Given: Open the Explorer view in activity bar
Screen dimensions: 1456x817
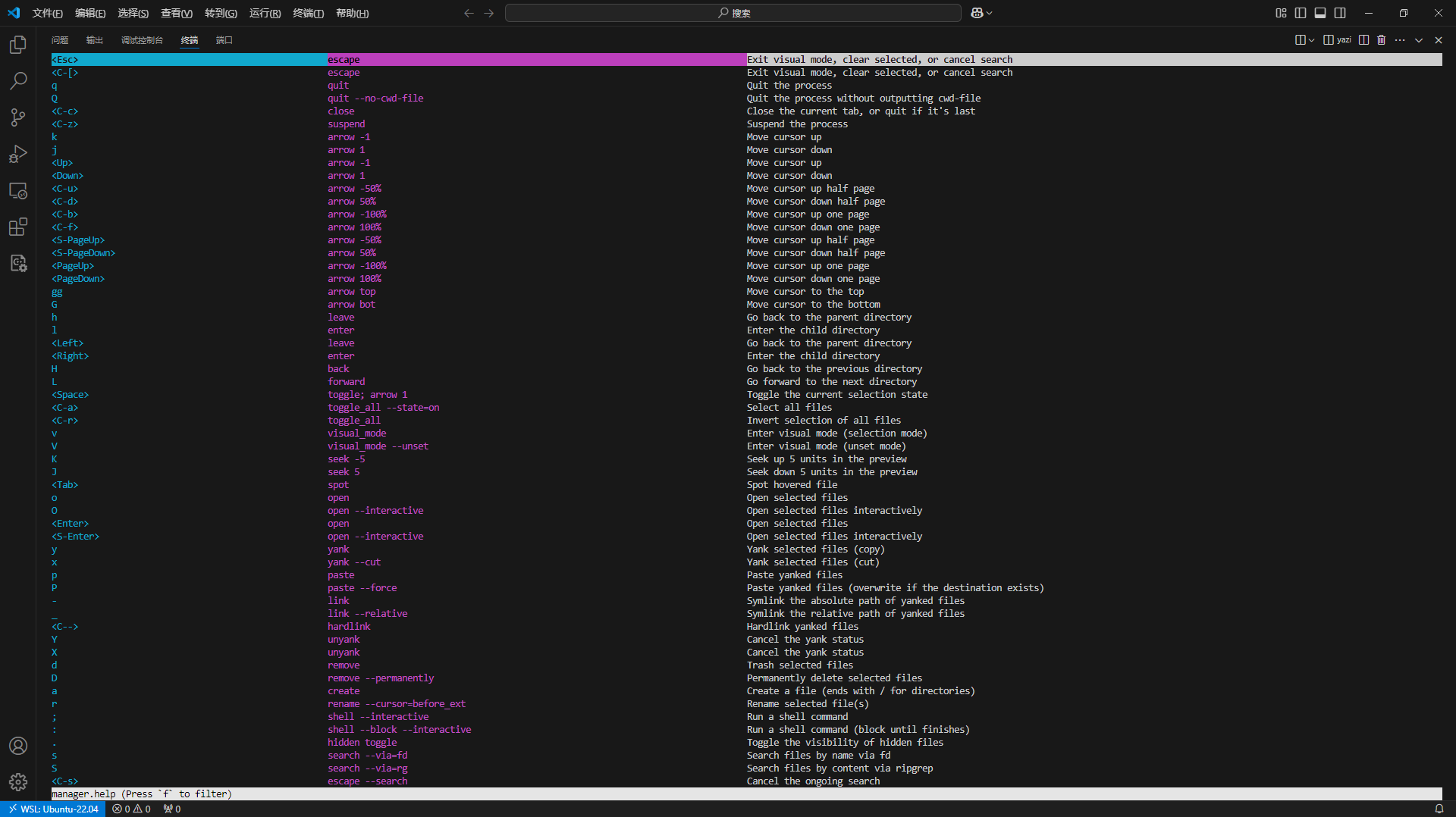Looking at the screenshot, I should pos(18,45).
